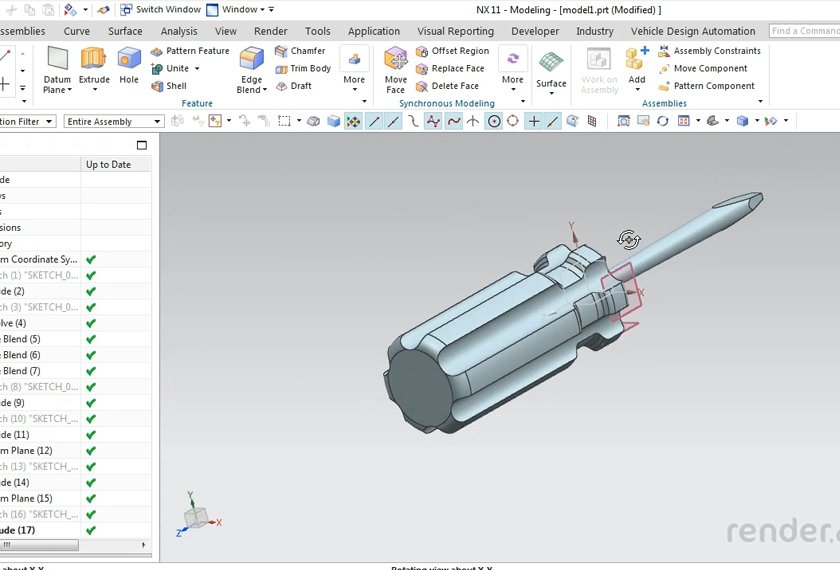Click the Switch Window button
This screenshot has width=840, height=570.
(x=160, y=10)
